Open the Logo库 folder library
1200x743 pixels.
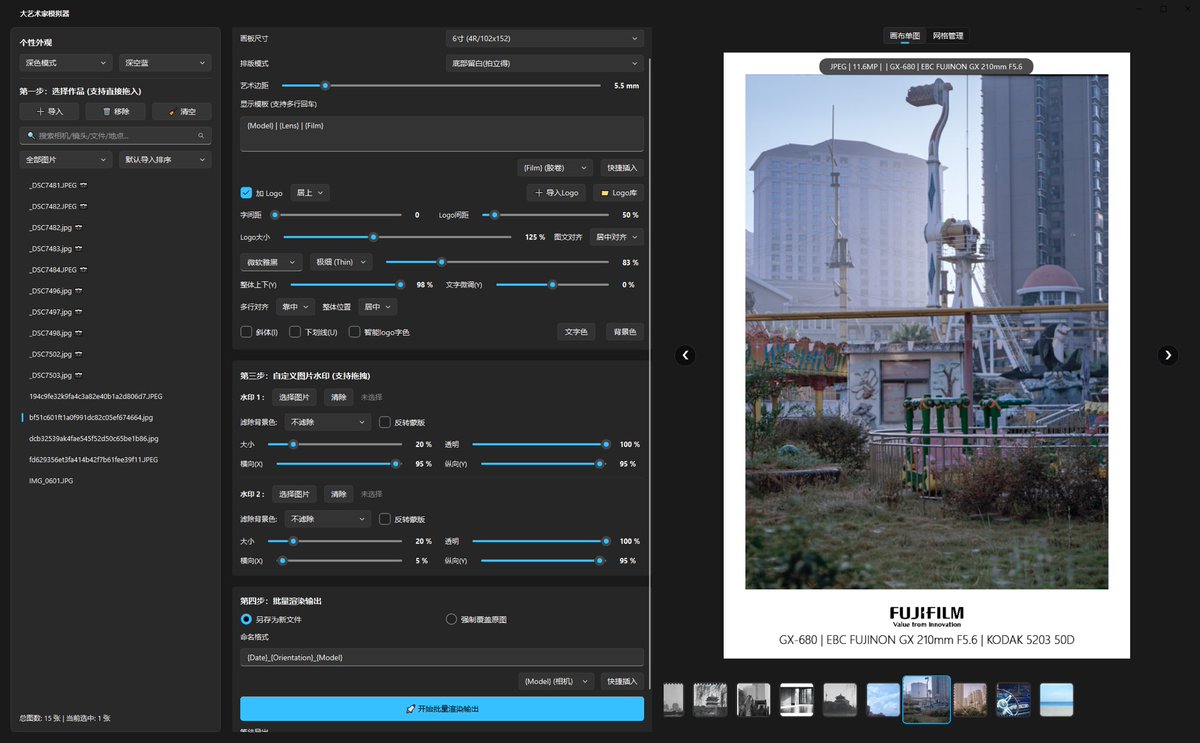618,193
